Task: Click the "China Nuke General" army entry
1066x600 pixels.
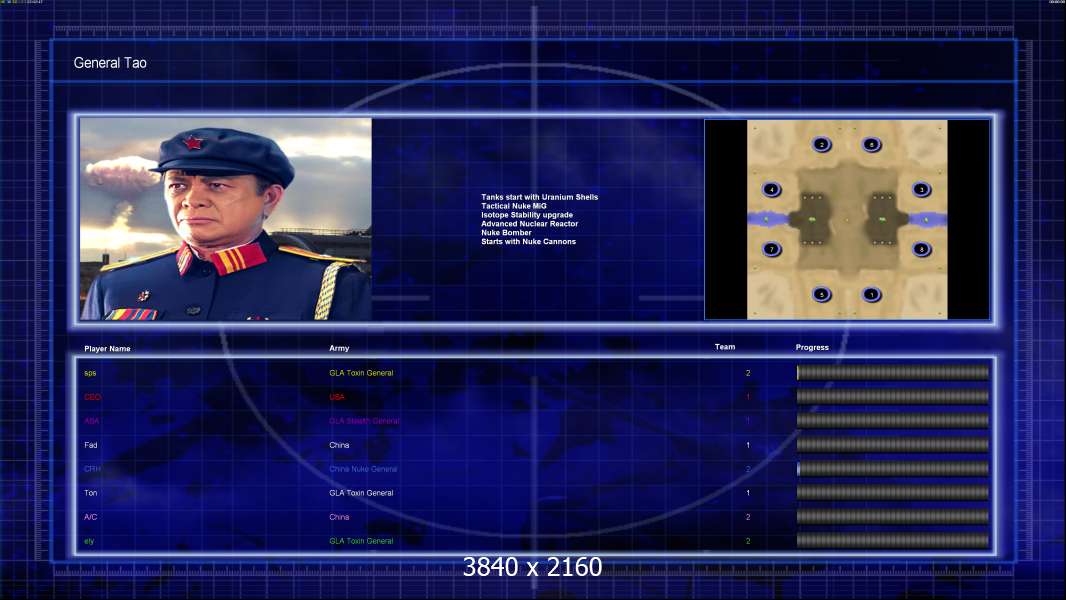Action: 363,469
